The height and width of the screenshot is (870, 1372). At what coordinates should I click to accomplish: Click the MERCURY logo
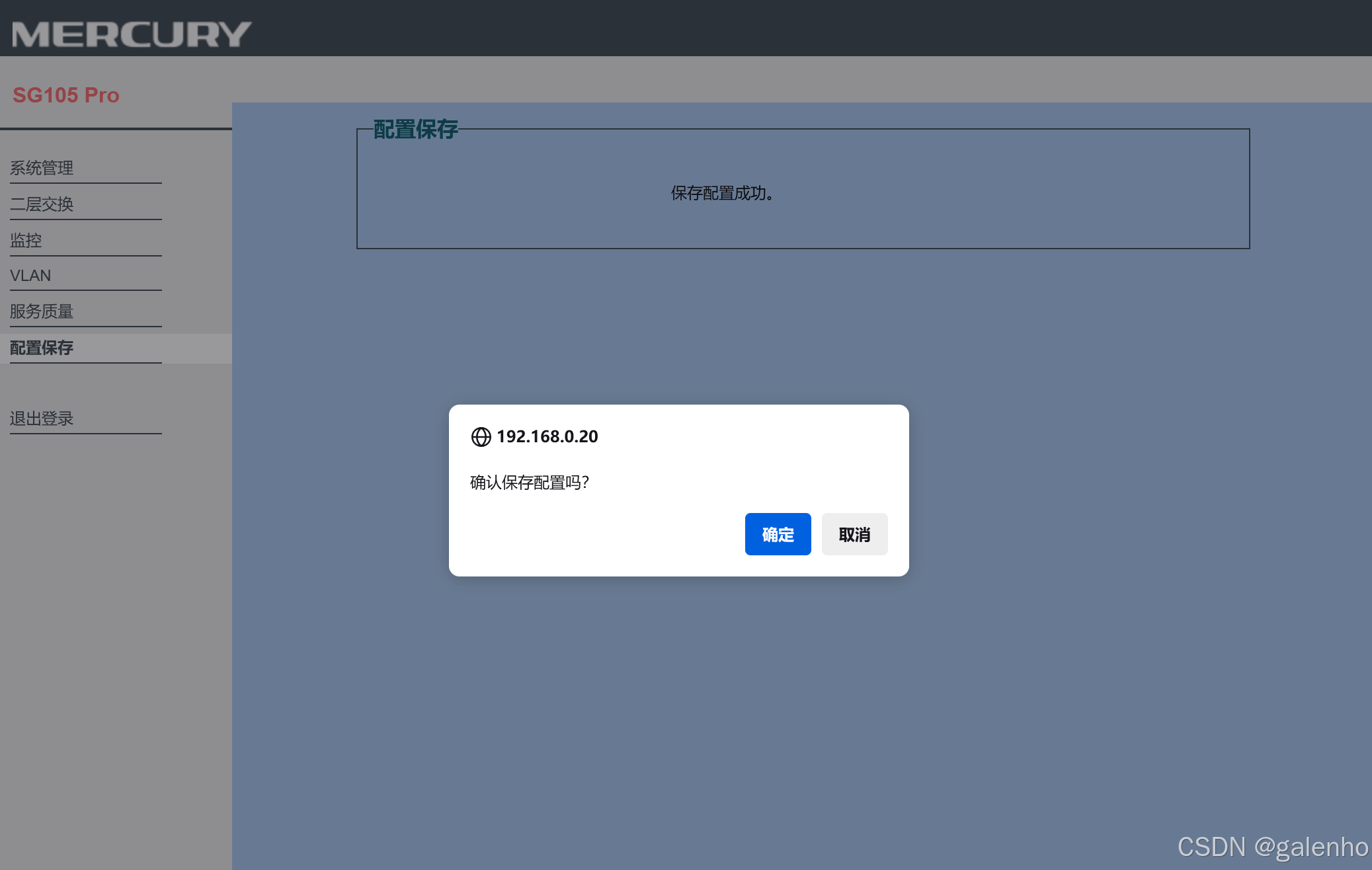(x=132, y=34)
